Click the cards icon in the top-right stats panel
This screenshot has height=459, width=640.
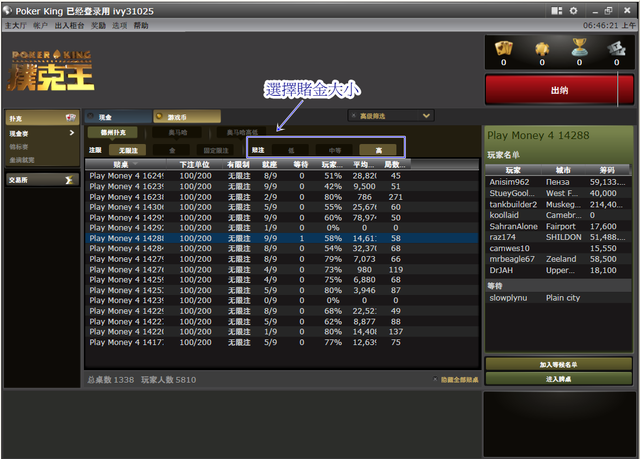point(506,48)
